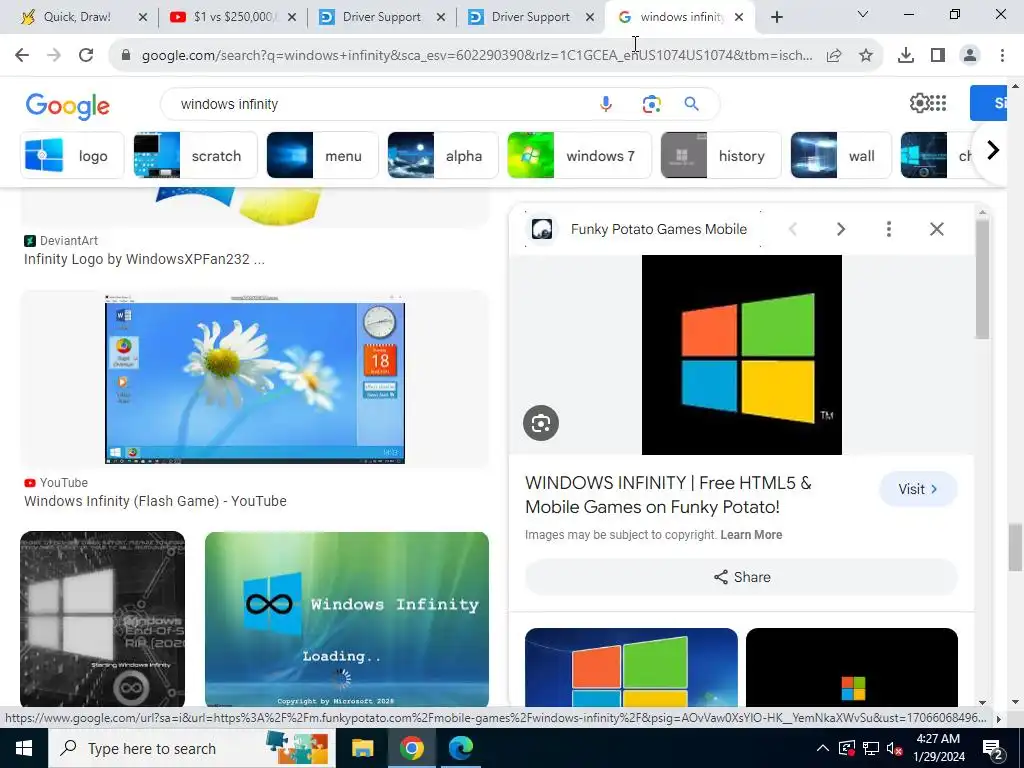The image size is (1024, 768).
Task: Open the Chrome taskbar icon
Action: click(411, 748)
